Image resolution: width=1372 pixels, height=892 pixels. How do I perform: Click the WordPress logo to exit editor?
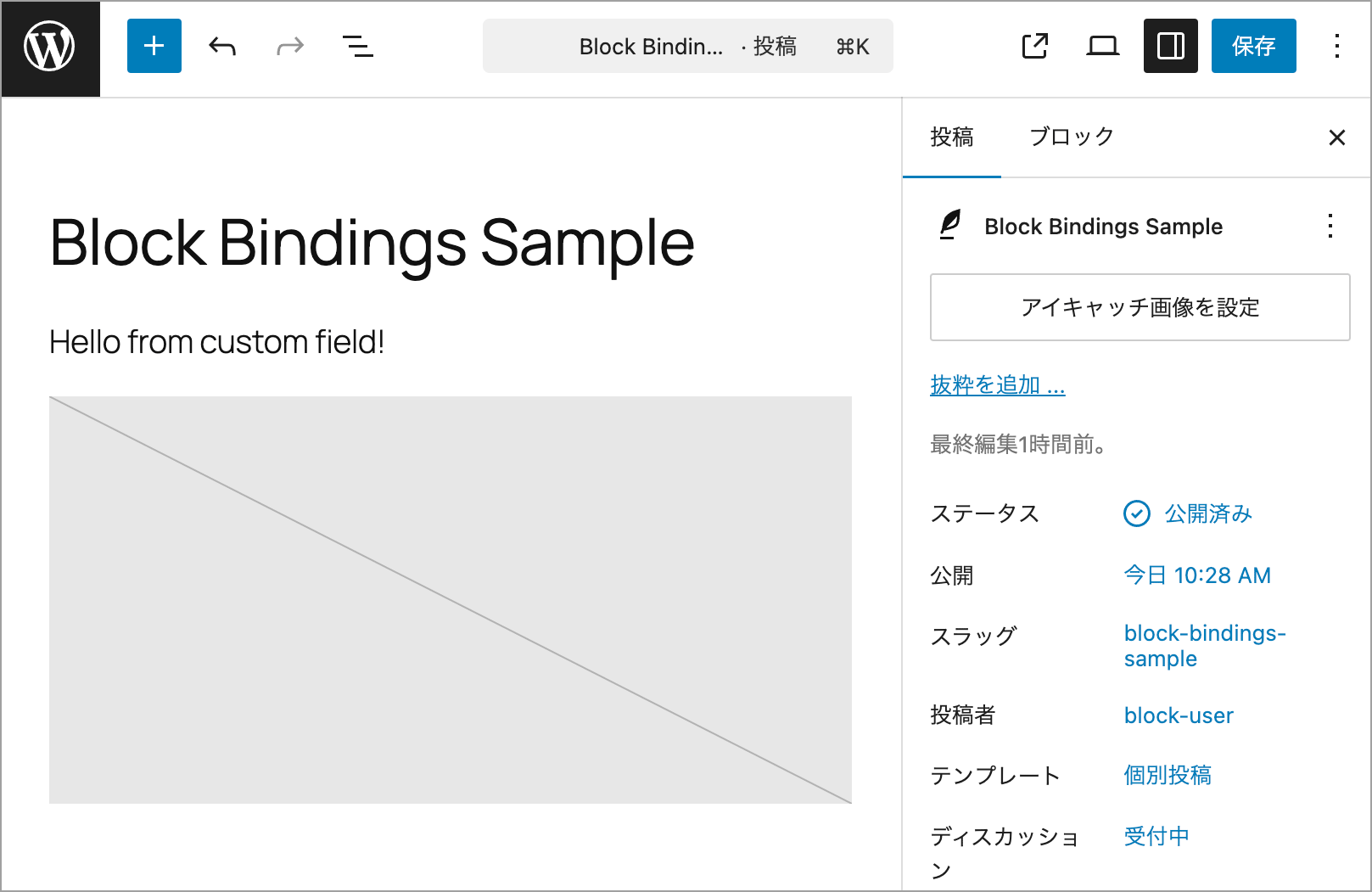pyautogui.click(x=50, y=48)
